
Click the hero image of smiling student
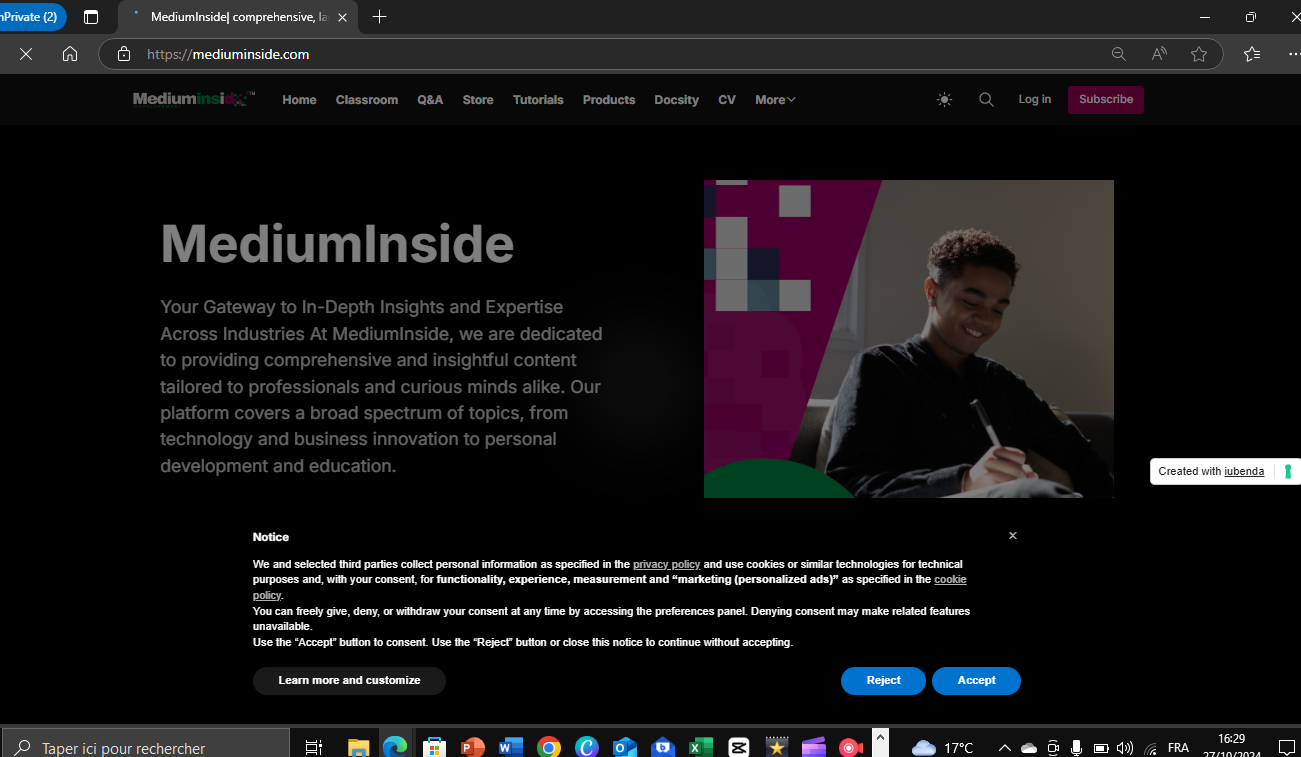(909, 339)
